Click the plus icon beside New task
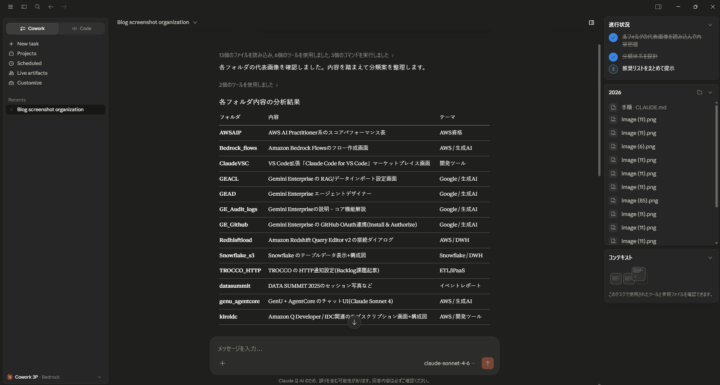720x385 pixels. 11,44
